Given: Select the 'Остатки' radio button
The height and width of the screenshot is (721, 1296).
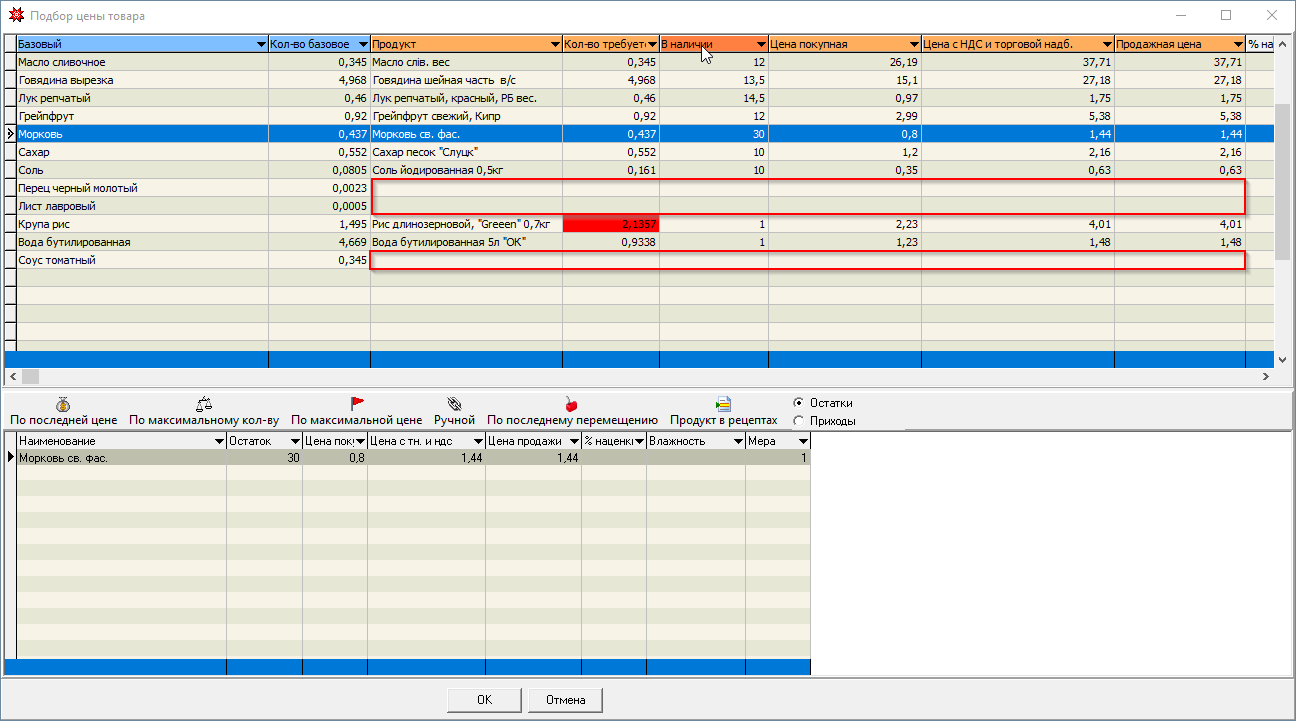Looking at the screenshot, I should 798,403.
